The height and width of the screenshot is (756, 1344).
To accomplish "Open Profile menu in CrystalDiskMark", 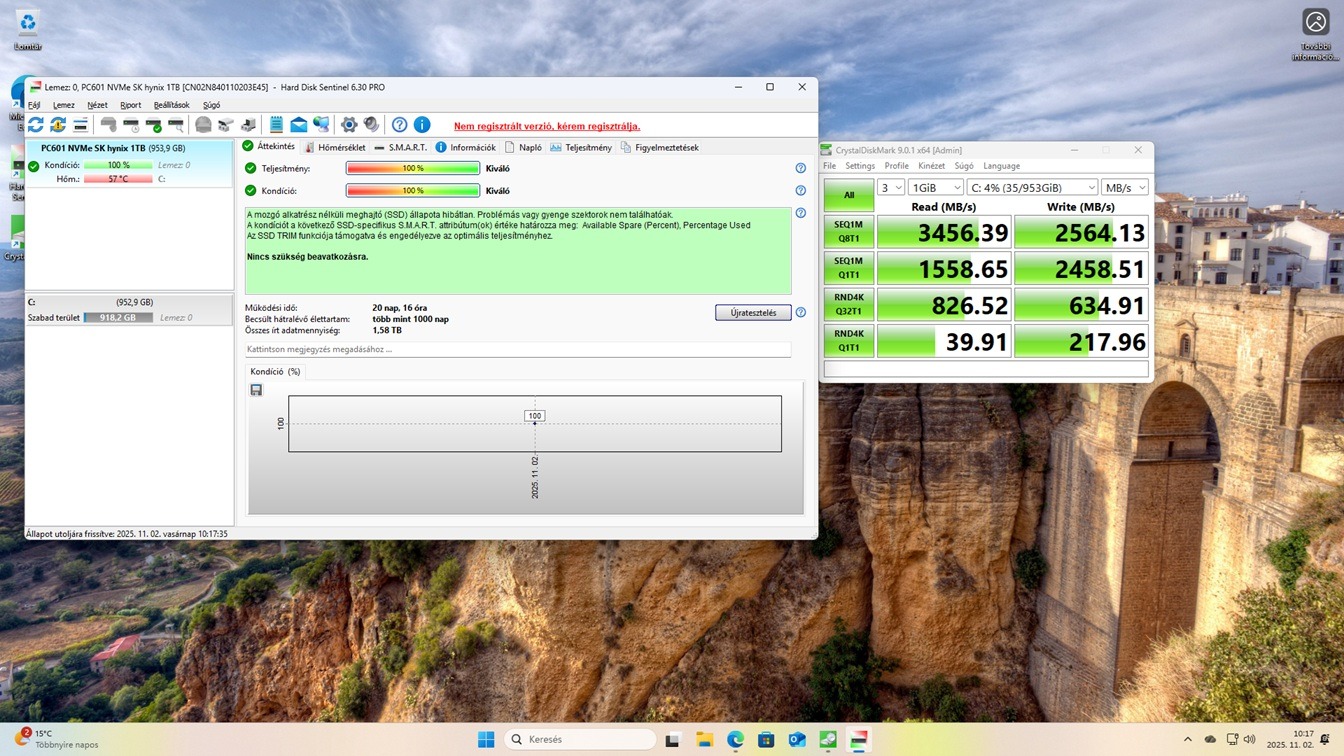I will [896, 166].
